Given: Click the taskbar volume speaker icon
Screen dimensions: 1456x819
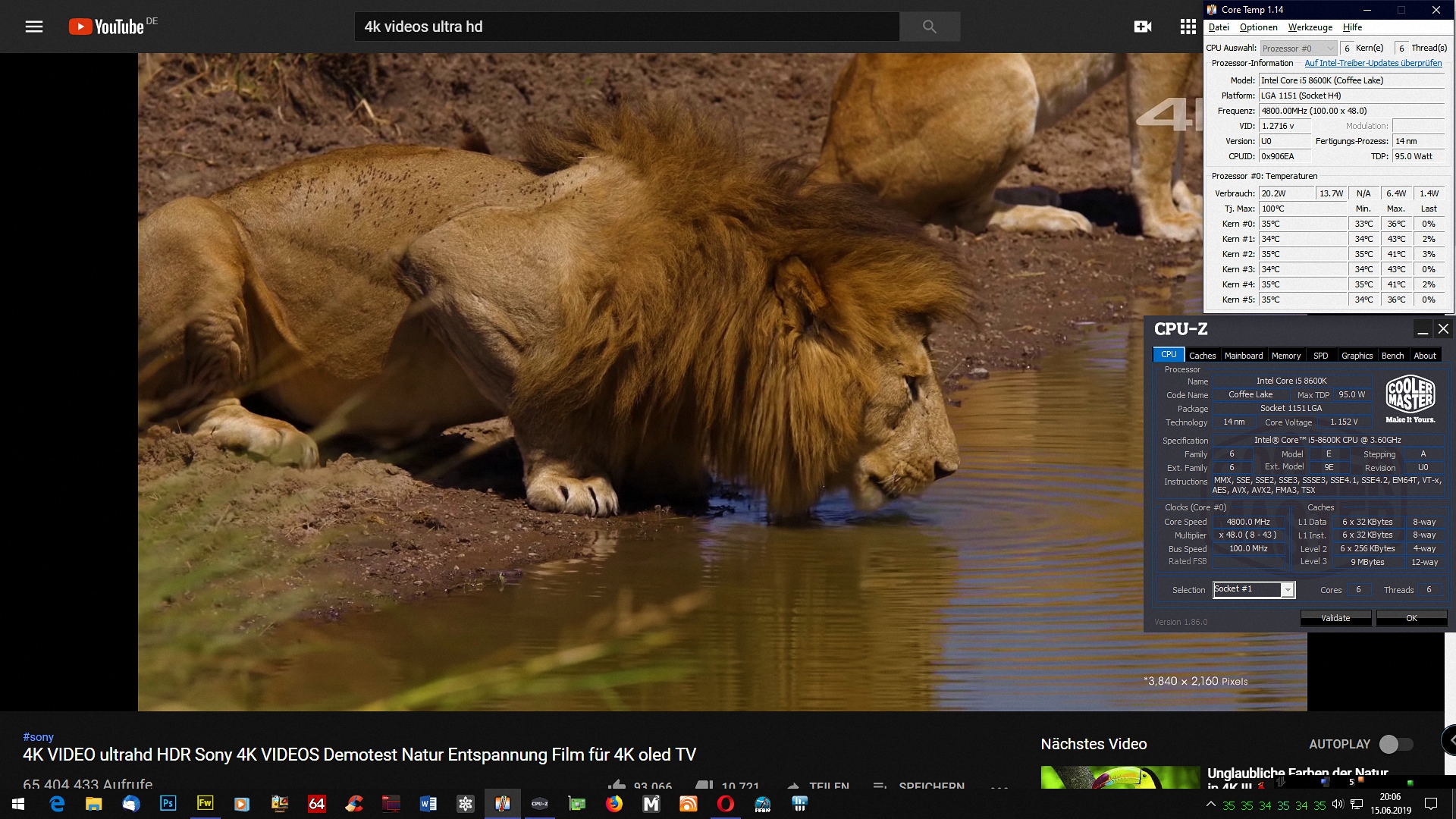Looking at the screenshot, I should [1338, 804].
